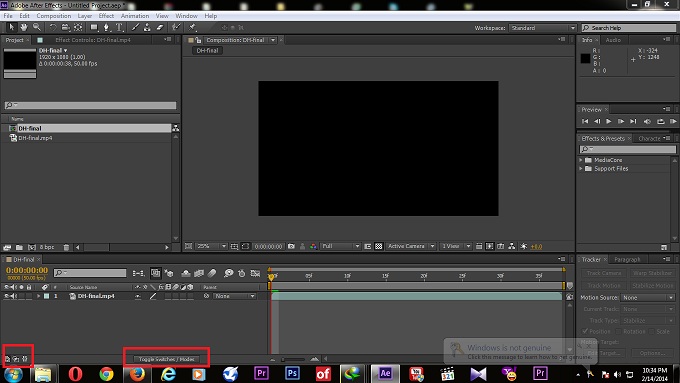Screen dimensions: 680x383
Task: Select the Unified Camera tool
Action: [65, 27]
